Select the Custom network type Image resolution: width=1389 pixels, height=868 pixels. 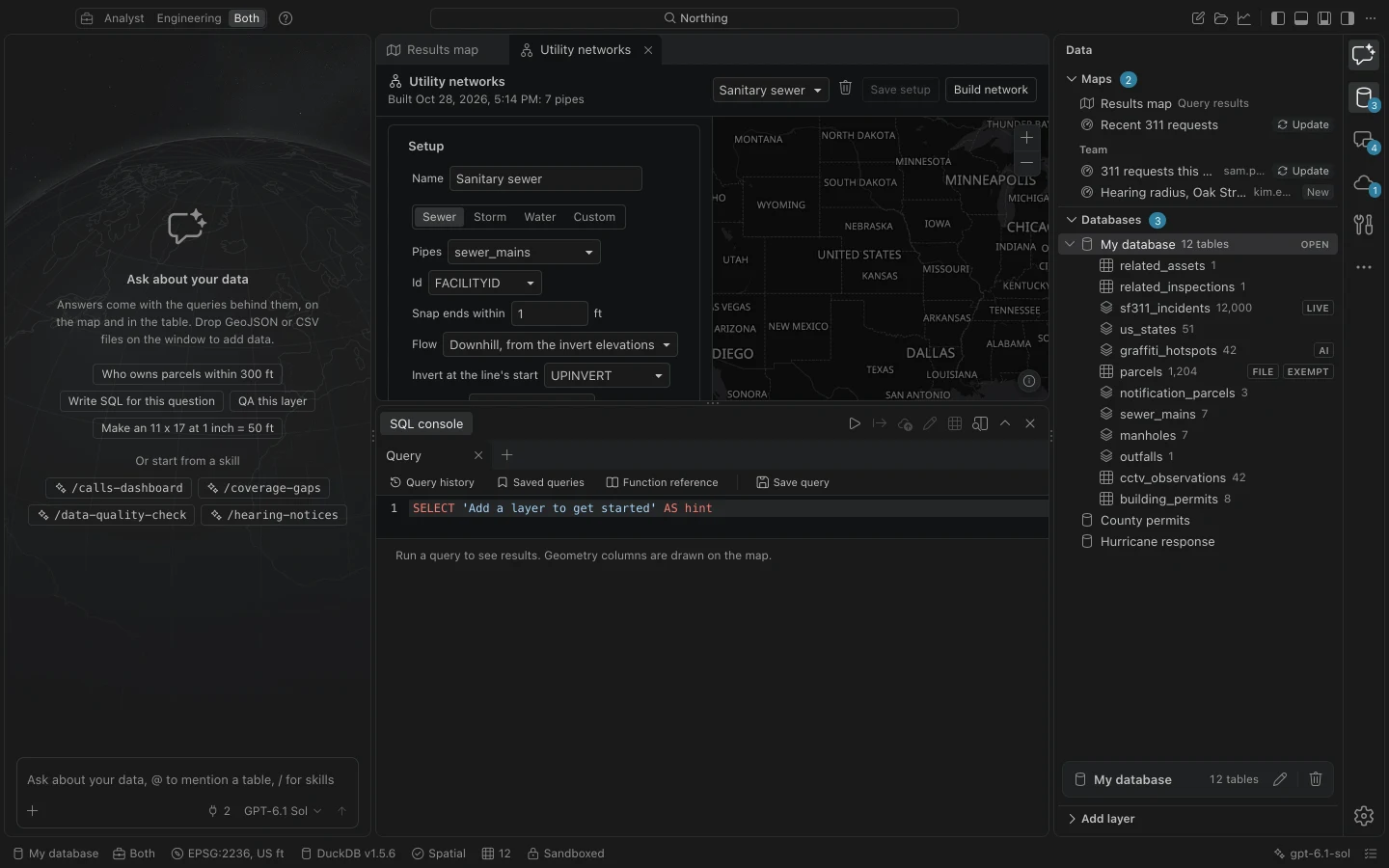[x=594, y=217]
